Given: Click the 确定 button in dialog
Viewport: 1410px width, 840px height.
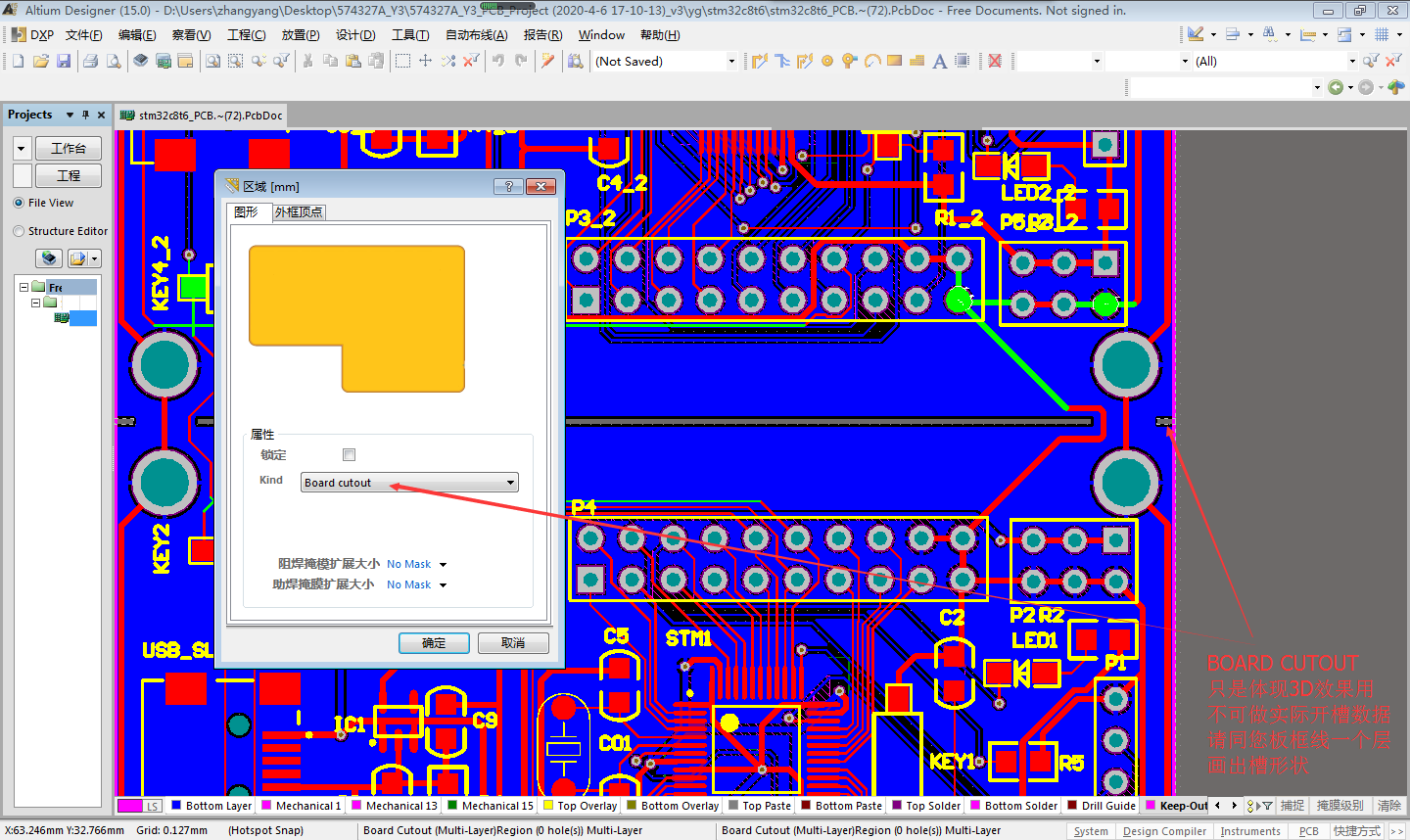Looking at the screenshot, I should point(434,643).
